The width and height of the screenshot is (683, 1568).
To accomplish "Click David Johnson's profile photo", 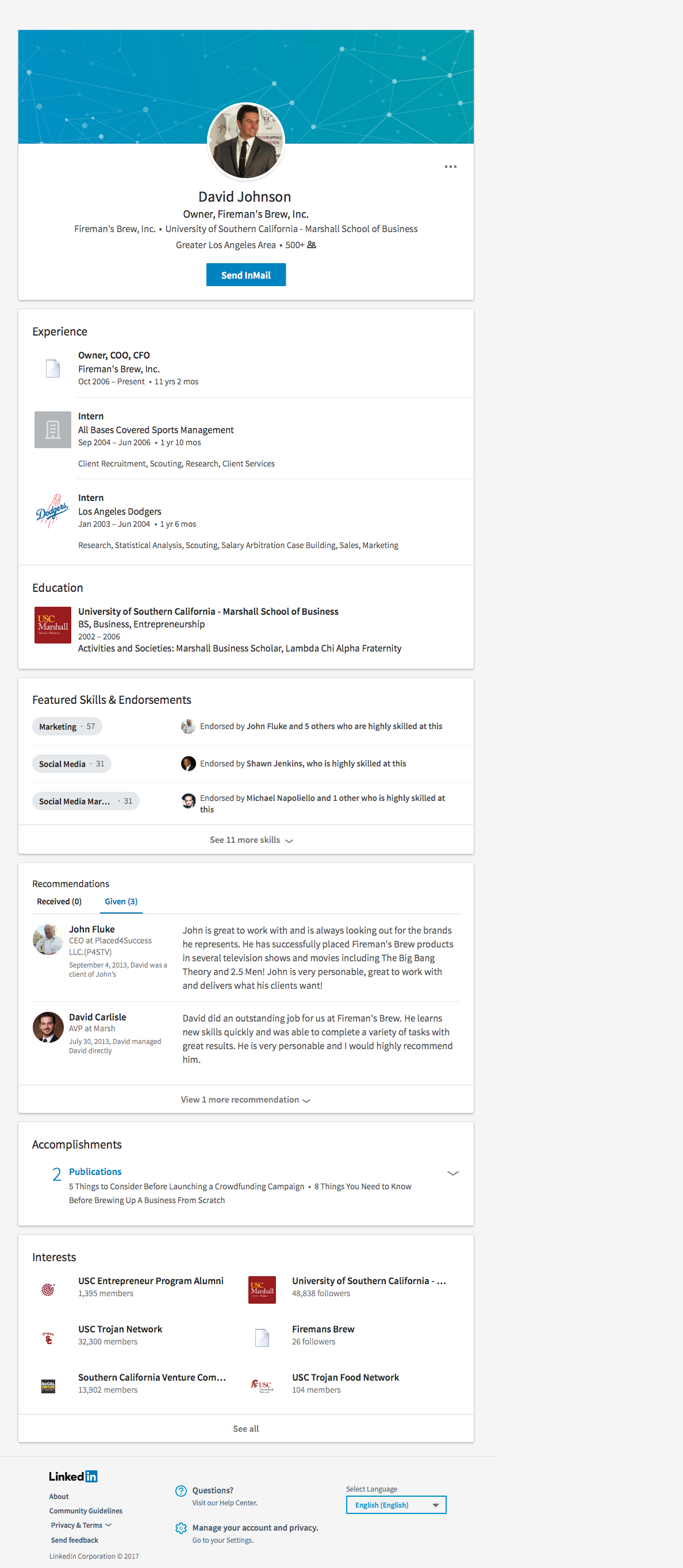I will pos(245,141).
